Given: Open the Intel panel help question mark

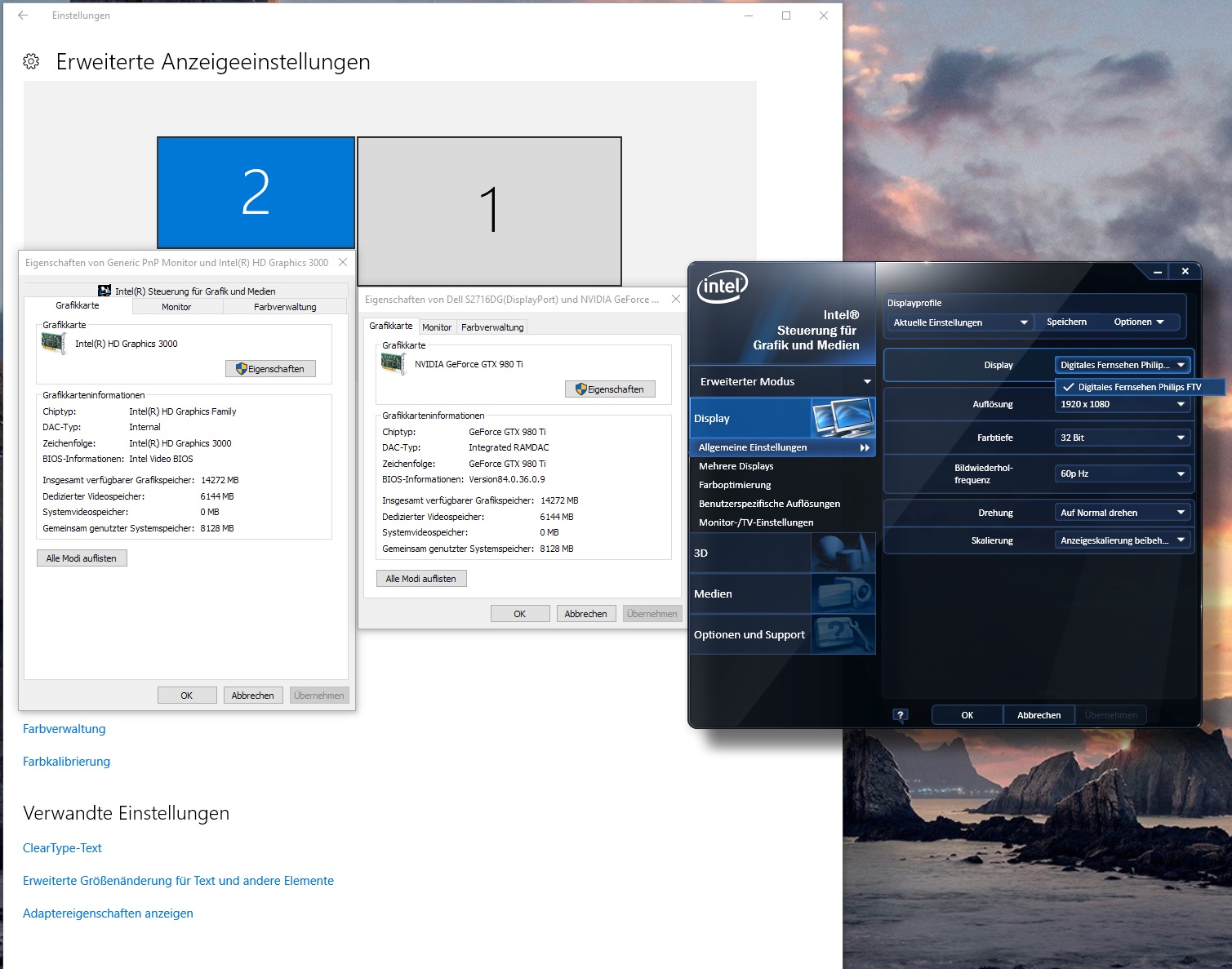Looking at the screenshot, I should coord(901,715).
